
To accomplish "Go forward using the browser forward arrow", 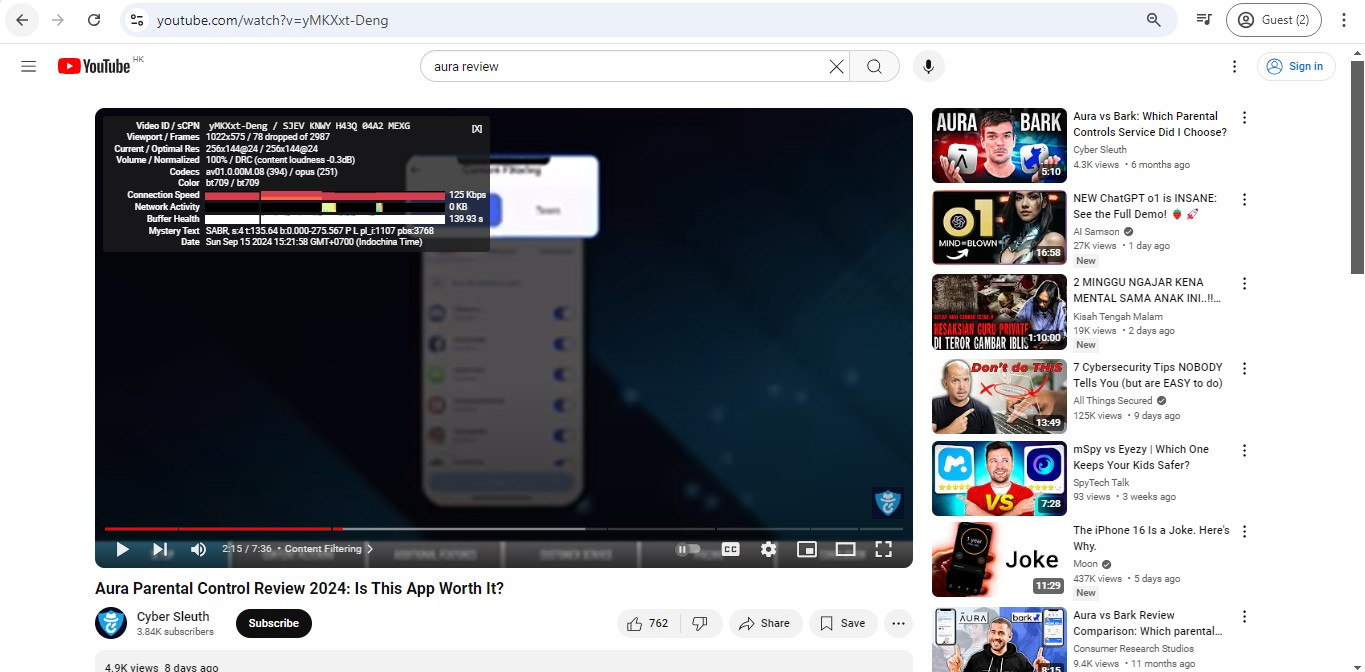I will coord(58,20).
